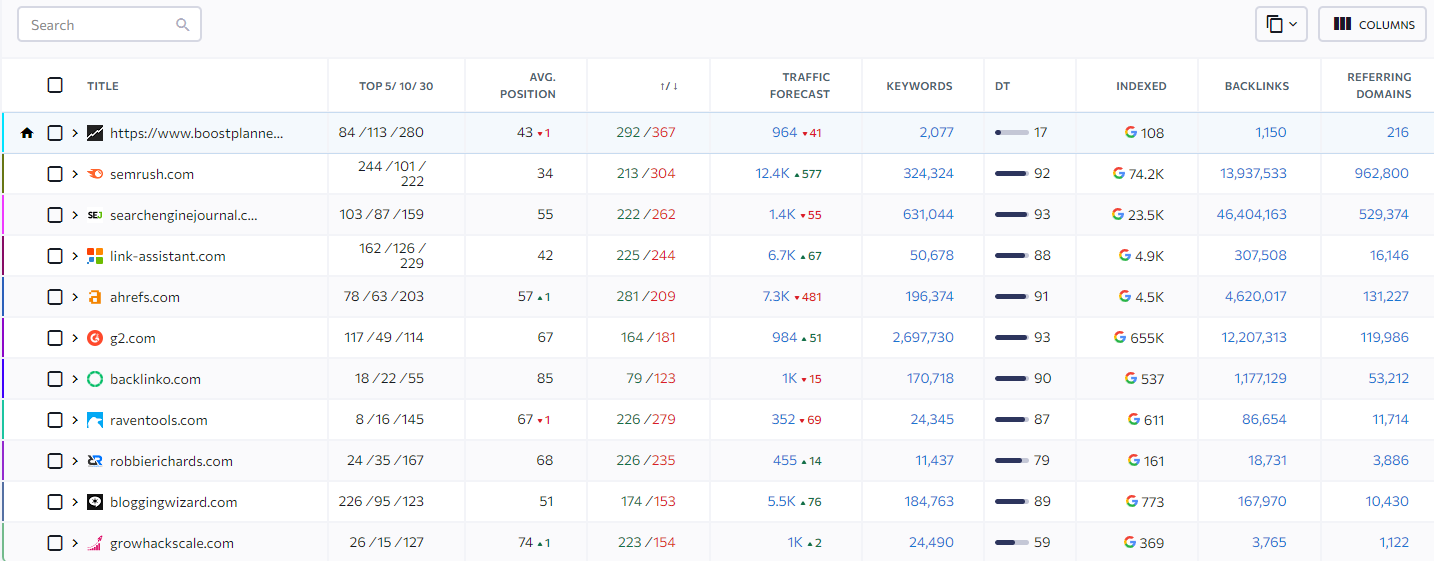Image resolution: width=1434 pixels, height=561 pixels.
Task: Select the growhackscale.com row checkbox
Action: point(55,543)
